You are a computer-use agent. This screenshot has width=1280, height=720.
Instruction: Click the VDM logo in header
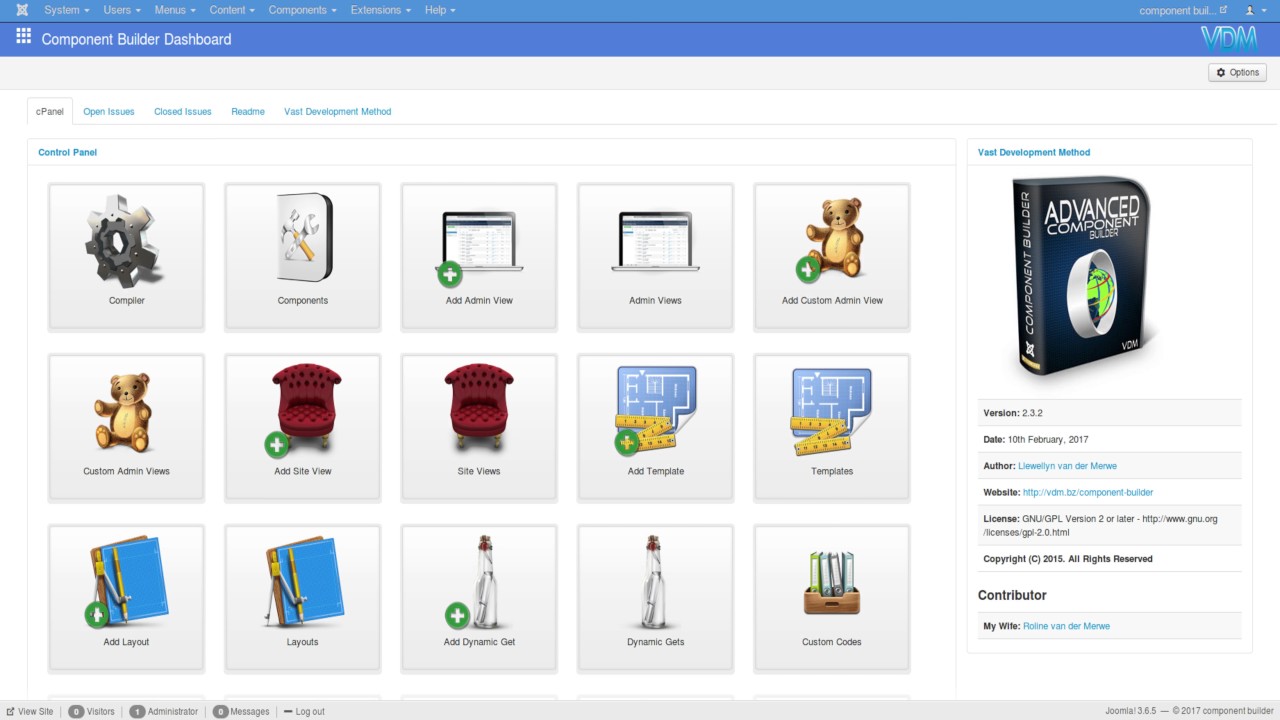tap(1229, 39)
